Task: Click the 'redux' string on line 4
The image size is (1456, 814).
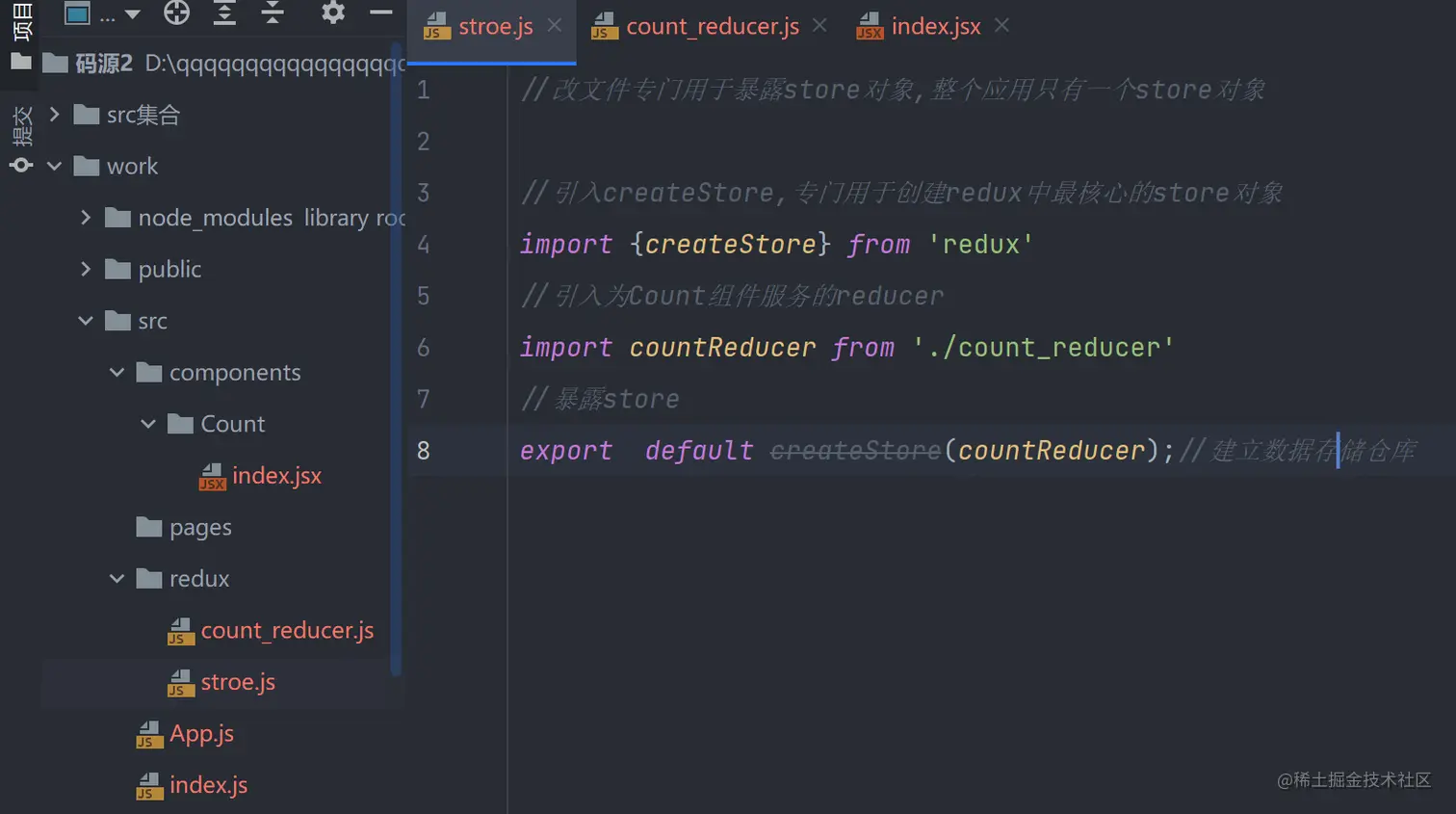Action: click(980, 245)
